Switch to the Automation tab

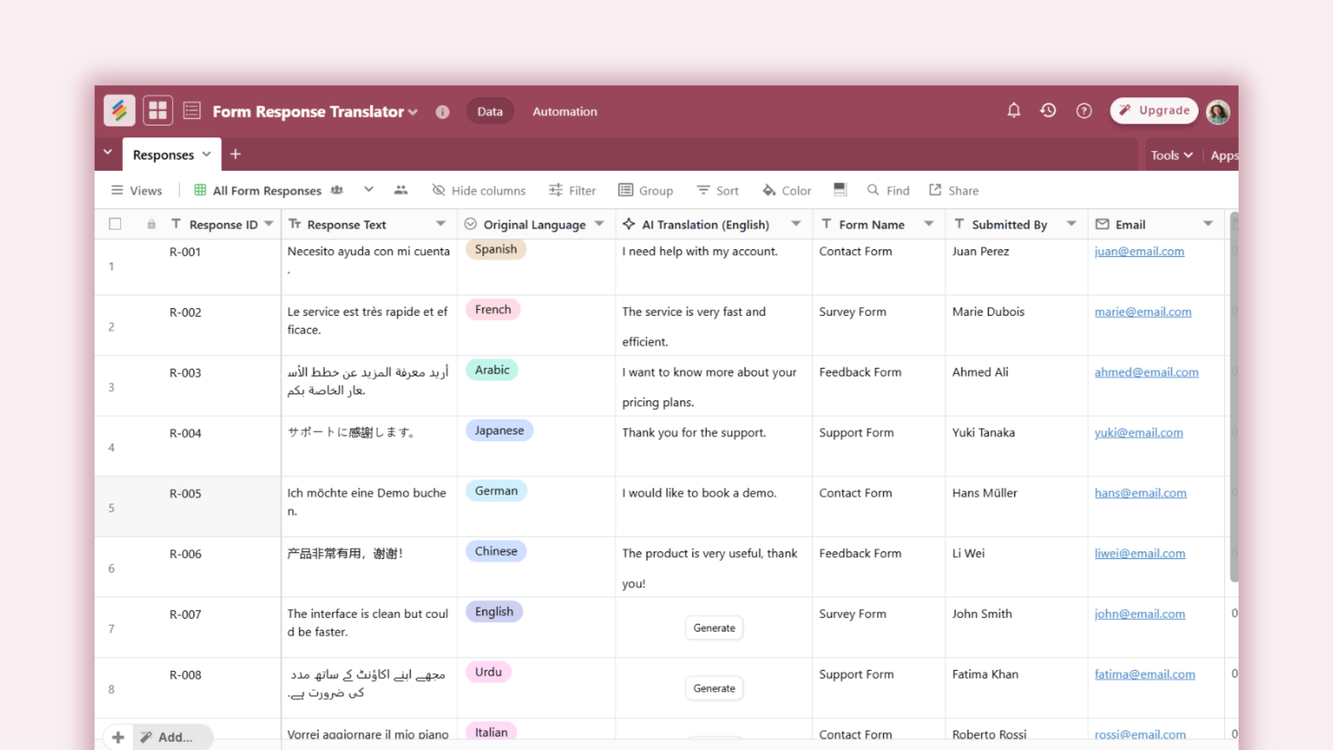[x=564, y=111]
